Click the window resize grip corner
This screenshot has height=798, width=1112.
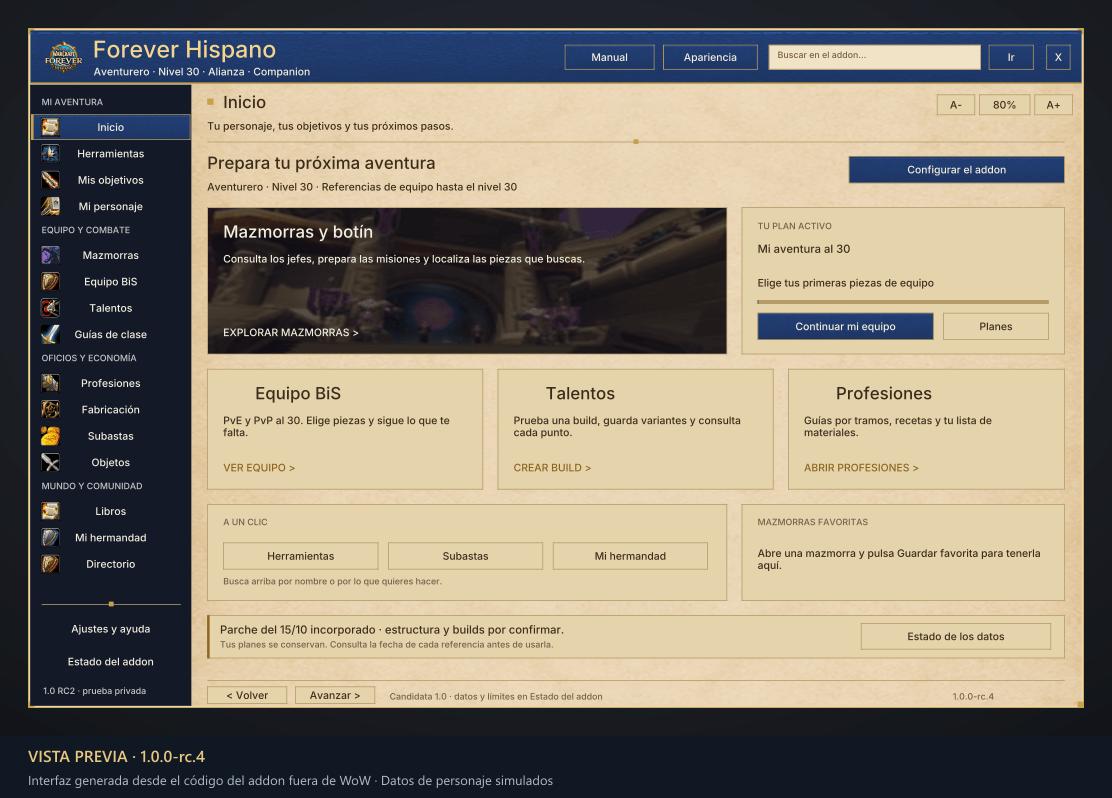coord(1079,704)
